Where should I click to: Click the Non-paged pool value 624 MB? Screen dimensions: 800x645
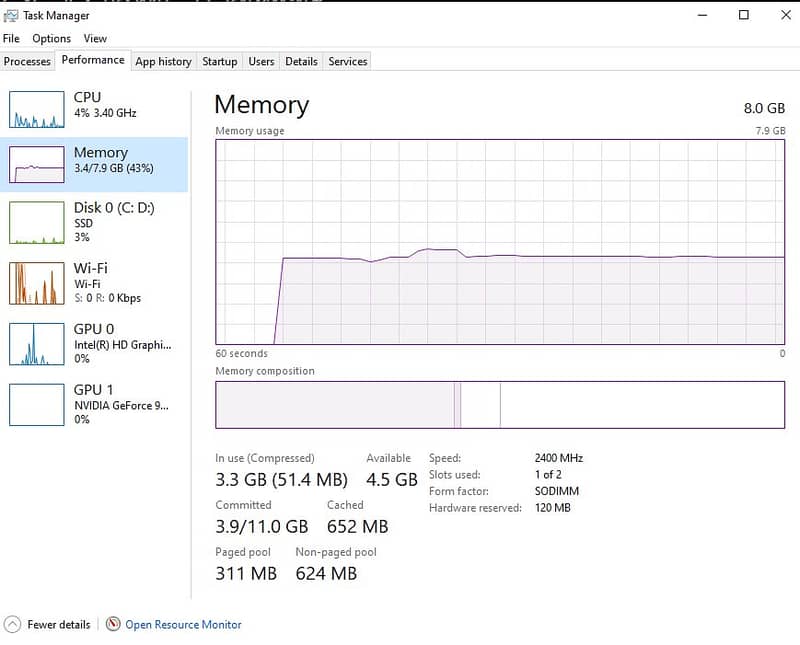pyautogui.click(x=327, y=574)
